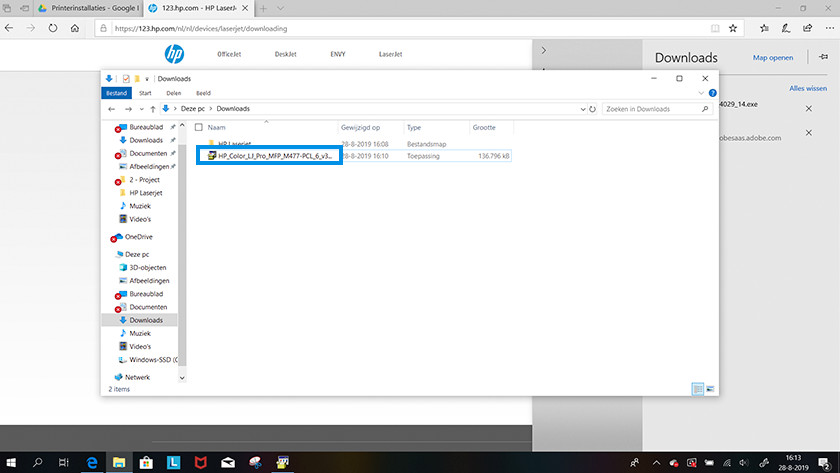Image resolution: width=840 pixels, height=473 pixels.
Task: Open Edge settings and more menu
Action: click(x=829, y=28)
